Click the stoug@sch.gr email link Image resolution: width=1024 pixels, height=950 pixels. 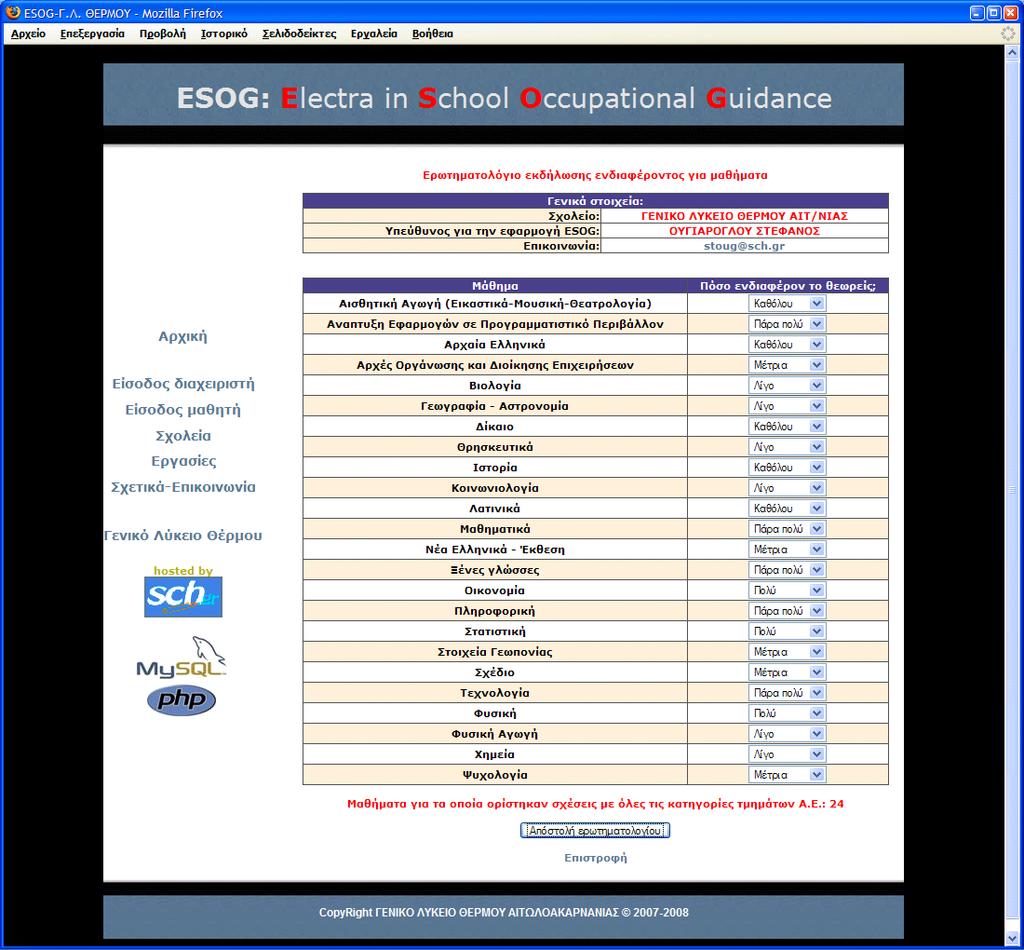pyautogui.click(x=744, y=246)
